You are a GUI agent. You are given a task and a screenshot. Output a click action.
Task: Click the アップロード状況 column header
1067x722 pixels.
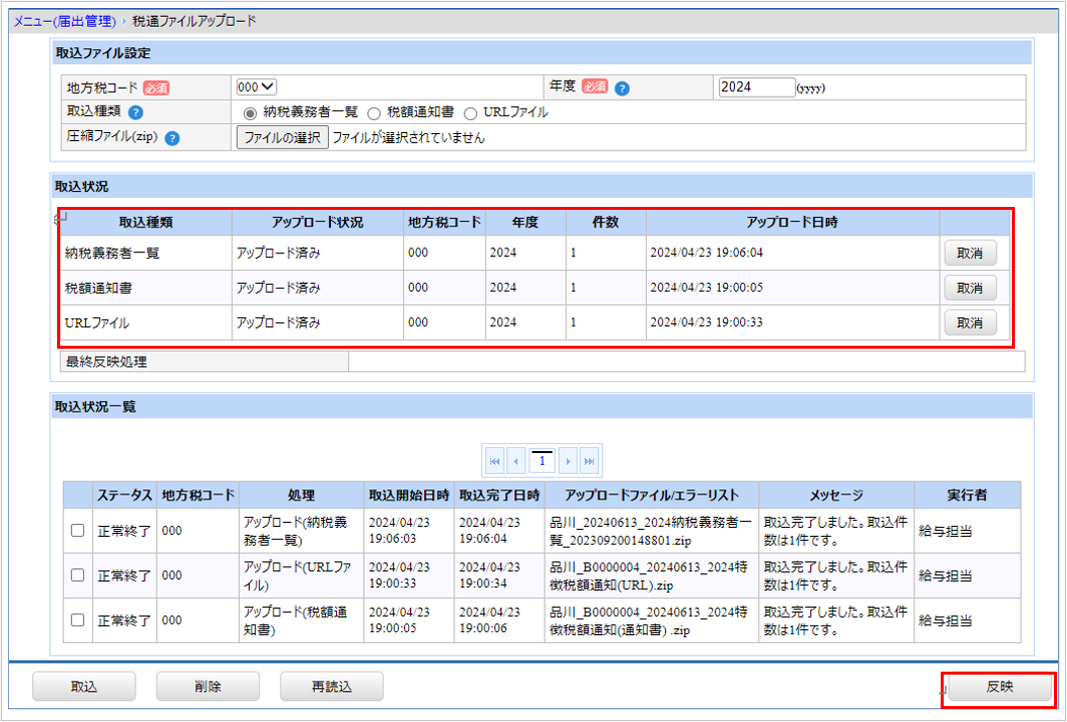coord(317,223)
